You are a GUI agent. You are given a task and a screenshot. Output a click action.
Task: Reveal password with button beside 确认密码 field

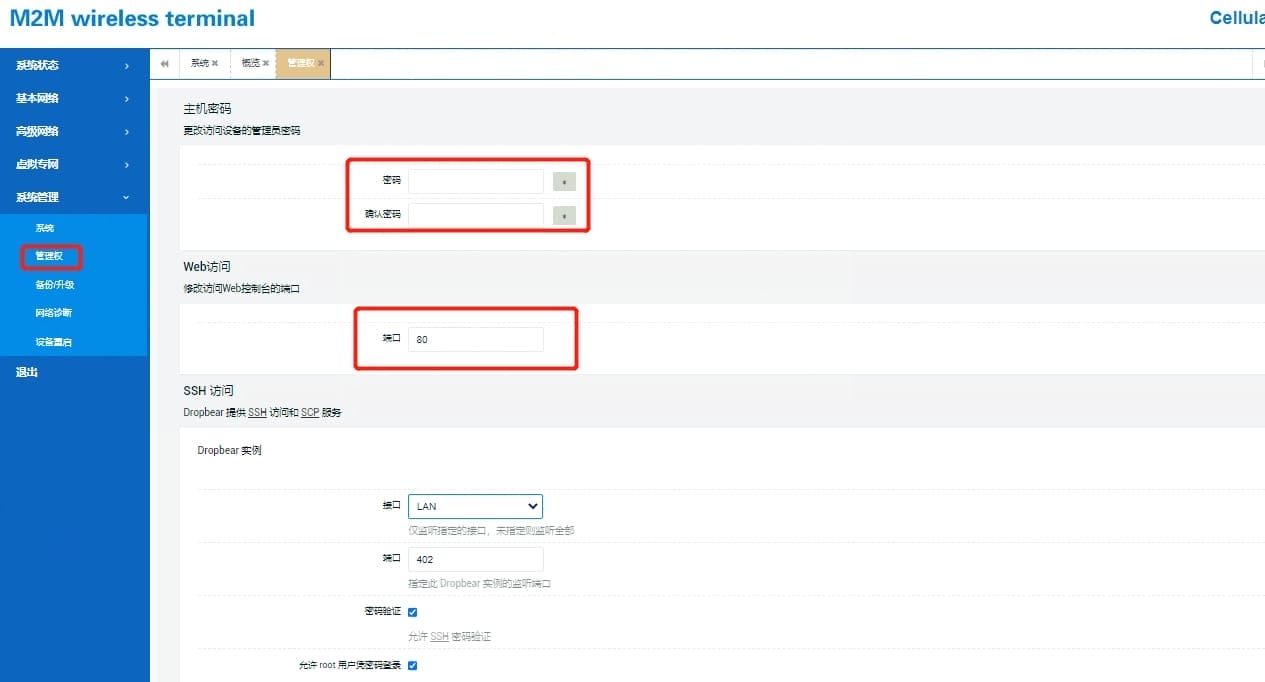(564, 215)
